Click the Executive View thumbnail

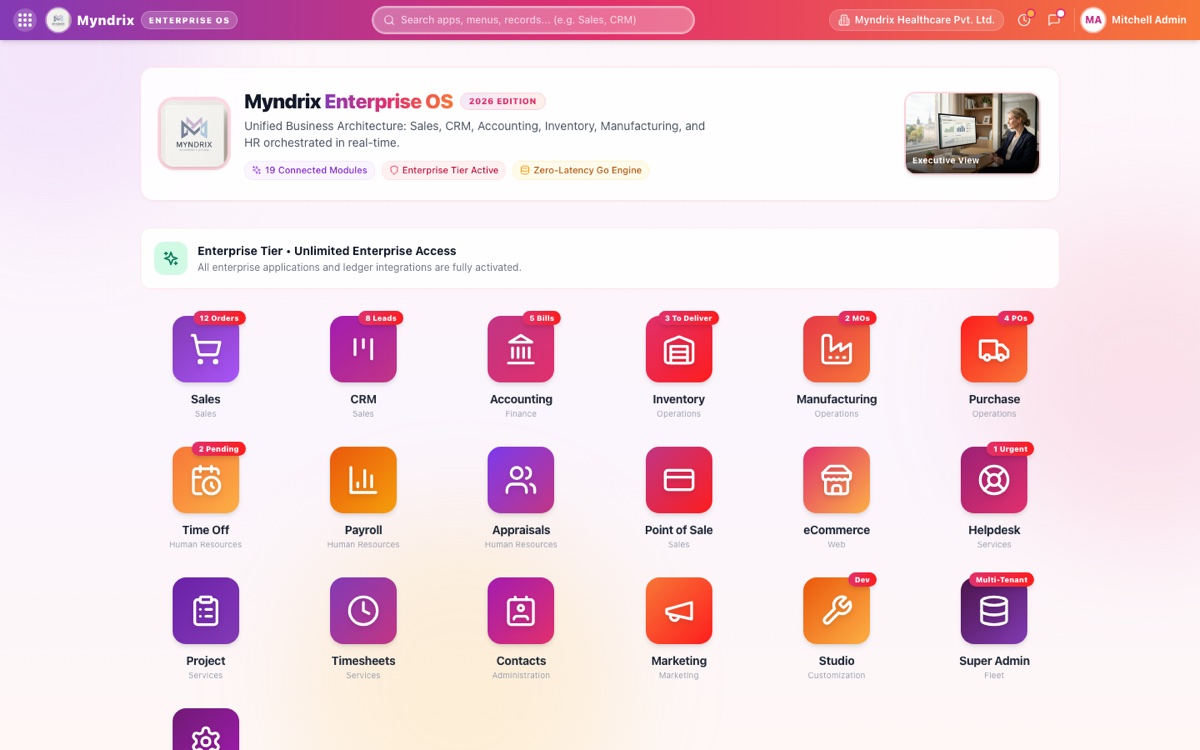[972, 133]
